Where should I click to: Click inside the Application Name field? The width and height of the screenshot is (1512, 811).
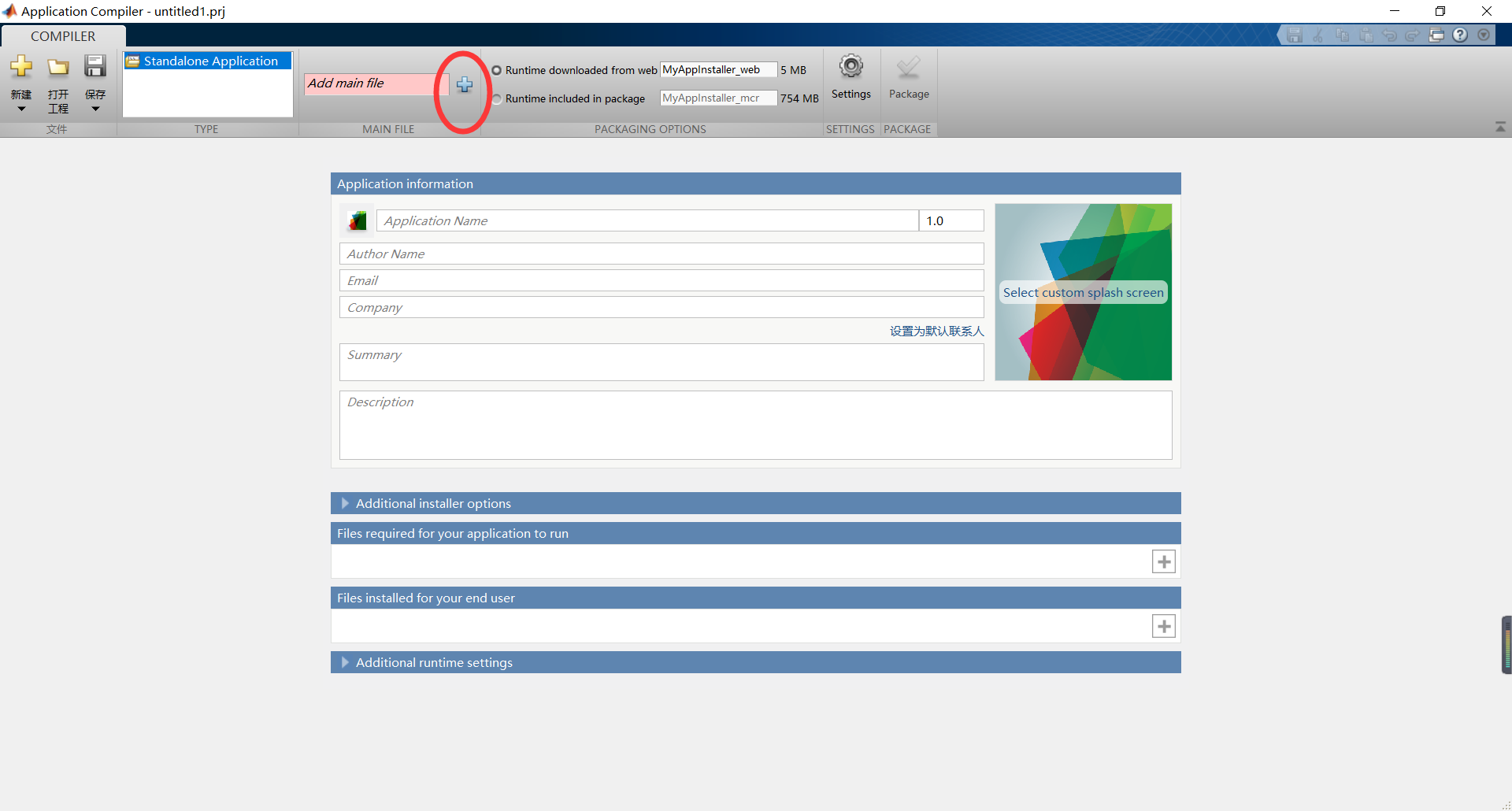pyautogui.click(x=646, y=220)
